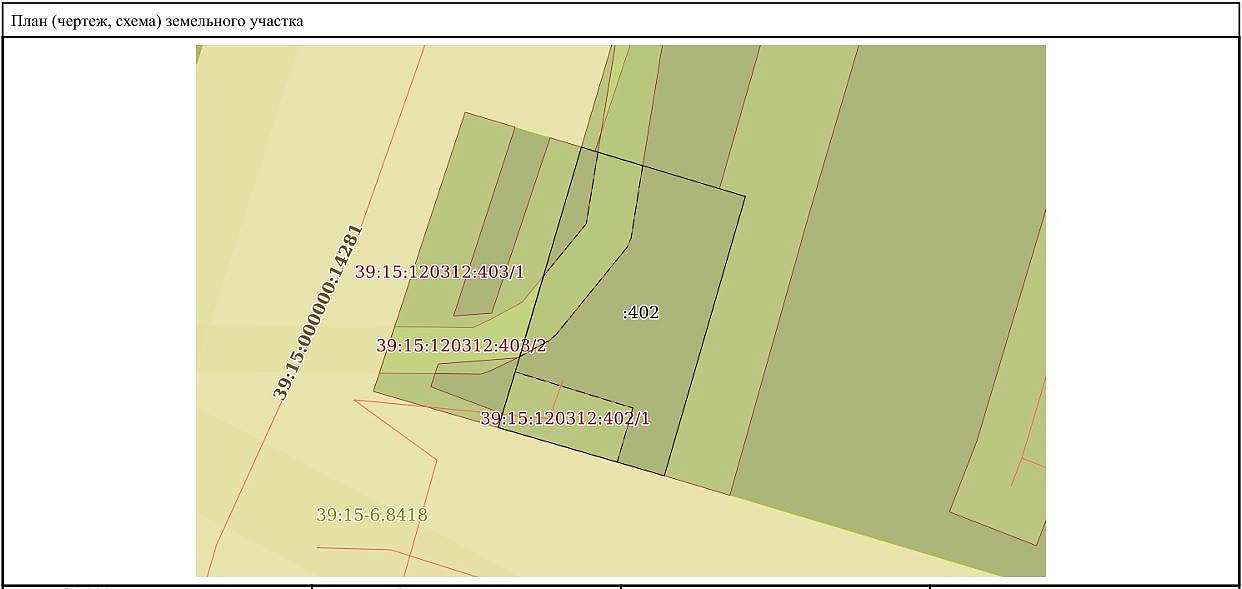
Task: Click the cadastral label 39:15:120312:402/1
Action: [x=565, y=419]
